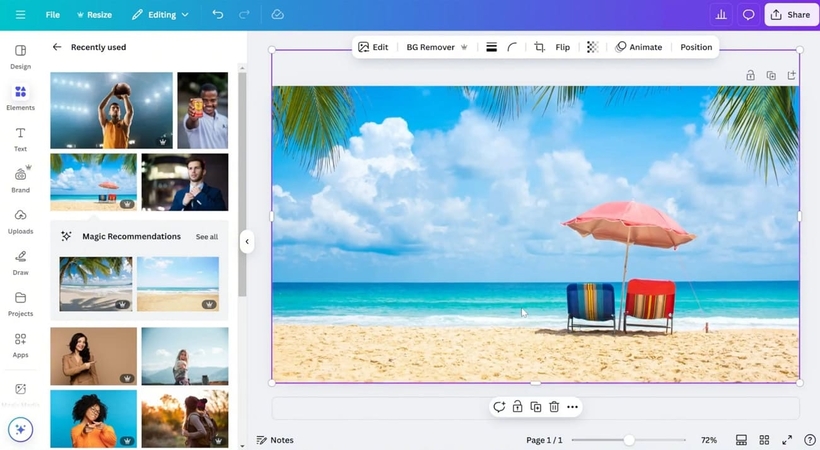The height and width of the screenshot is (450, 820).
Task: Select the couple in autumn field photo
Action: click(x=185, y=419)
